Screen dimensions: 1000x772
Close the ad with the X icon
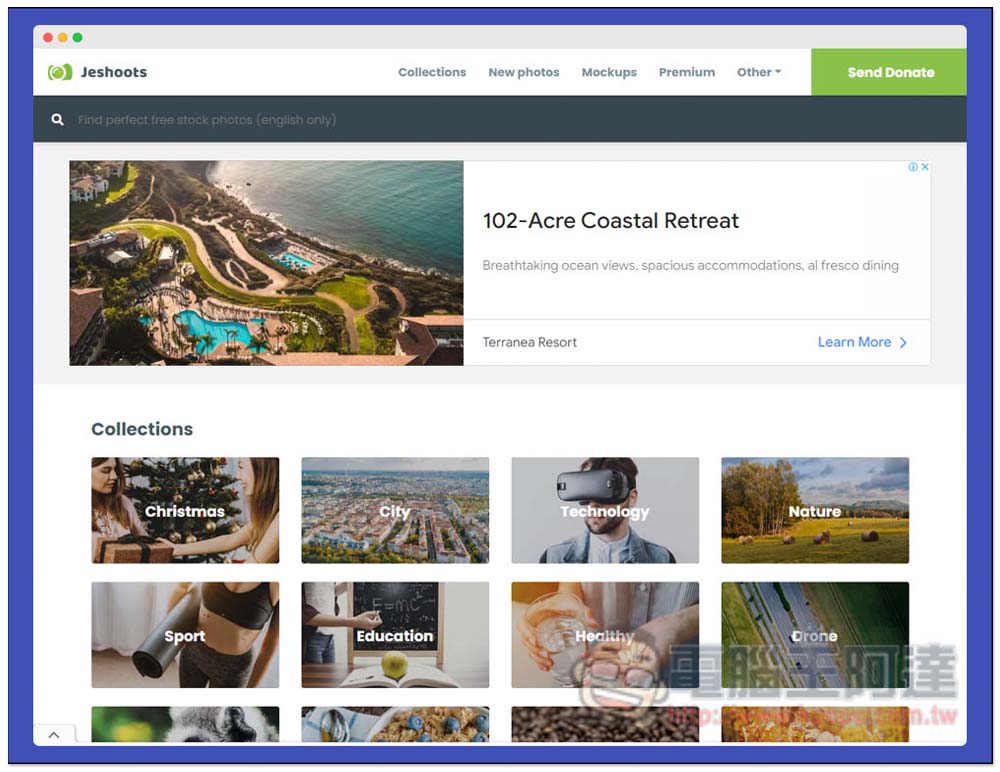coord(925,167)
